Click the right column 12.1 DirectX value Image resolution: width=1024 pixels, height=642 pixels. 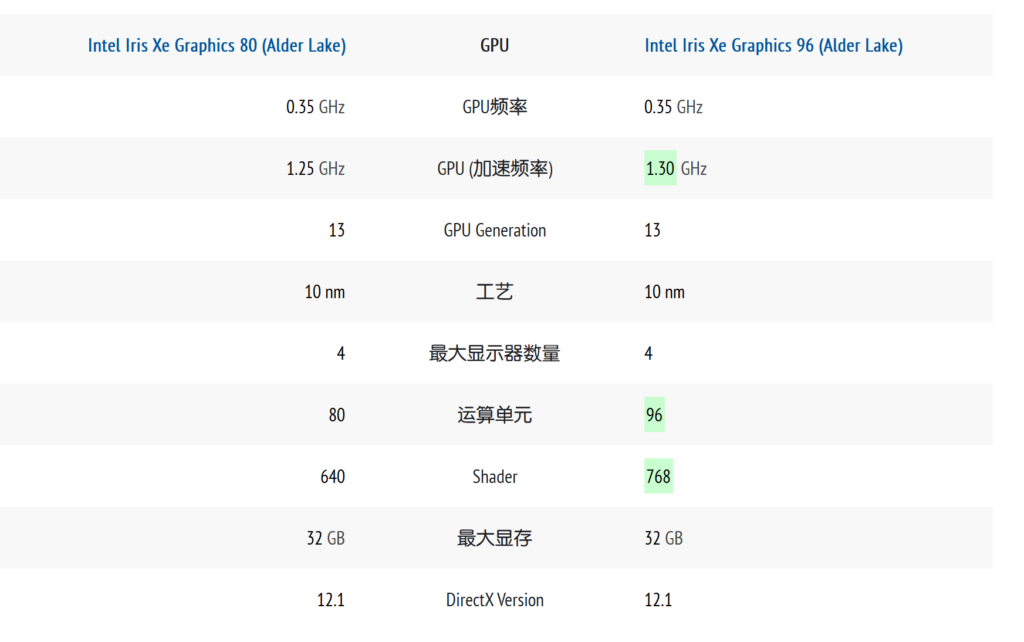tap(658, 600)
